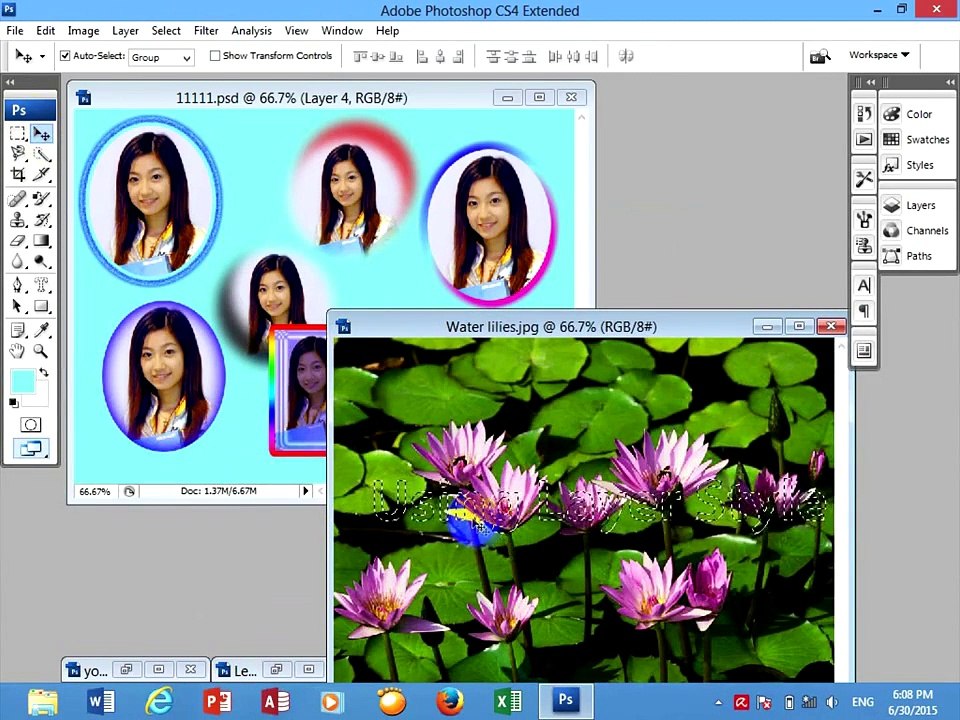960x720 pixels.
Task: Open the Image menu
Action: pos(83,31)
